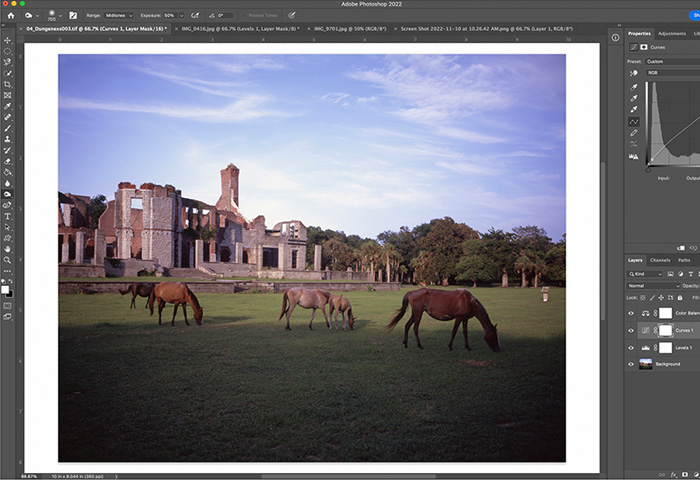Select the Horizontal Type tool
The image size is (700, 480).
pos(8,216)
